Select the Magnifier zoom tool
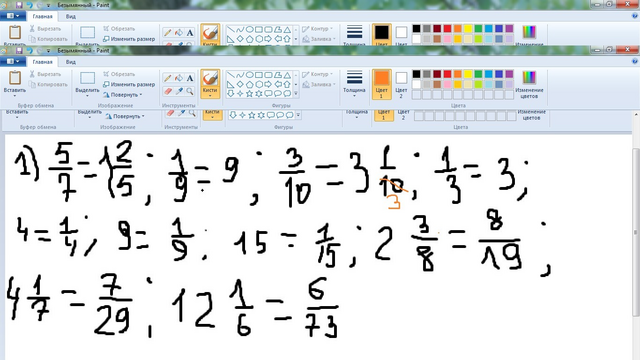Viewport: 640px width, 360px height. coord(190,91)
